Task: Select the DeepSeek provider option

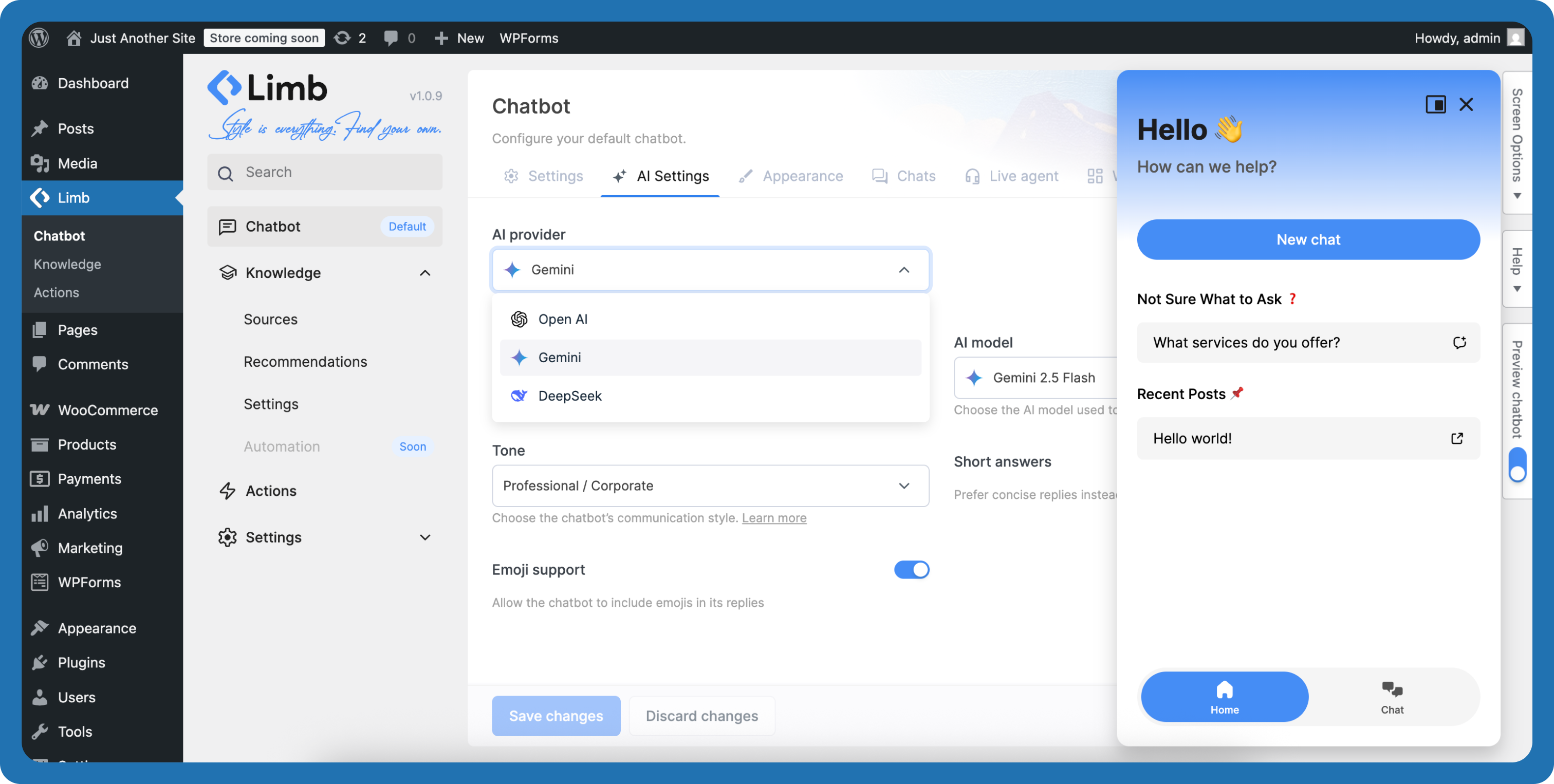Action: (x=569, y=396)
